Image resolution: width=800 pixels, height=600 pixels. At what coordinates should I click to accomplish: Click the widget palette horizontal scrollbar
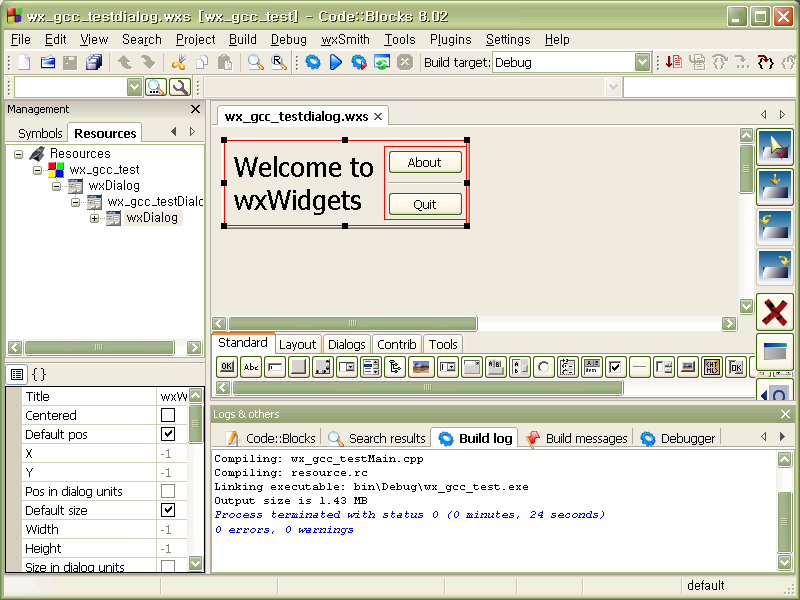pyautogui.click(x=428, y=387)
